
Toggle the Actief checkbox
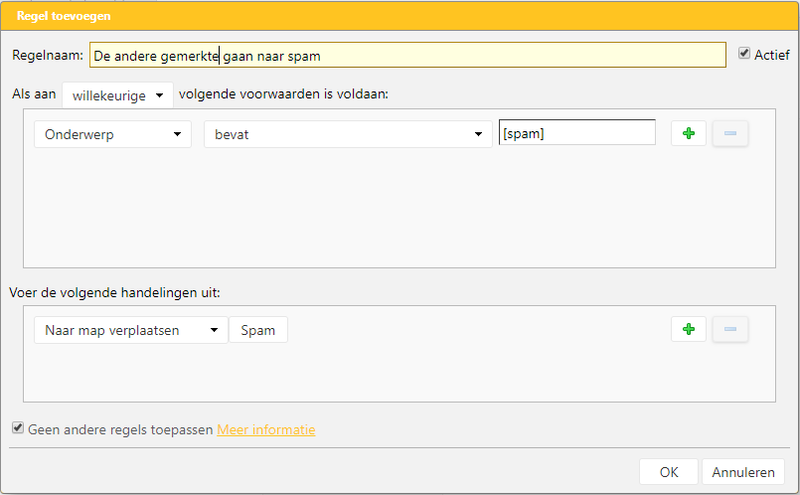tap(744, 54)
